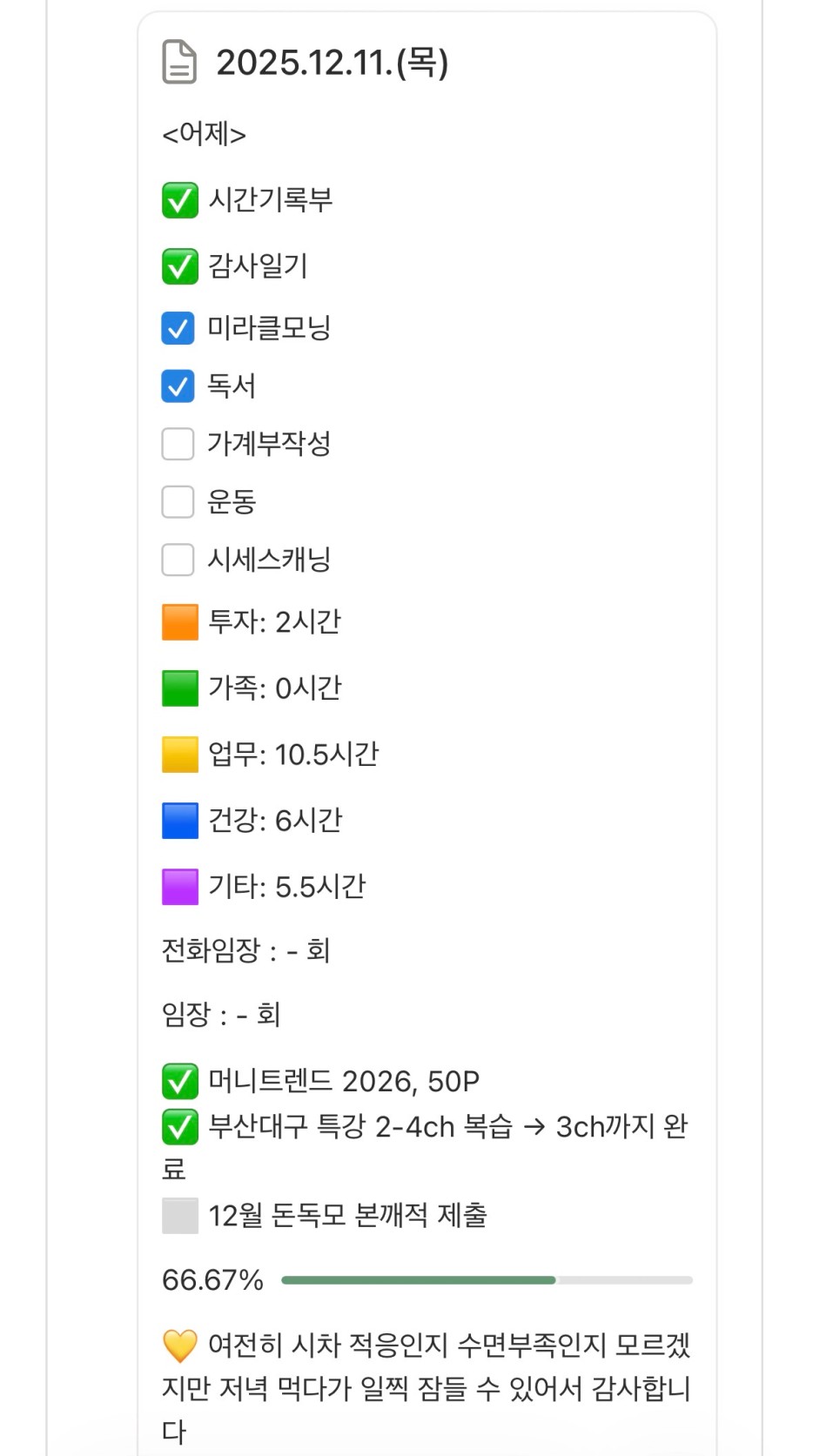
Task: Uncheck the 미라클모닝 checkbox
Action: point(178,329)
